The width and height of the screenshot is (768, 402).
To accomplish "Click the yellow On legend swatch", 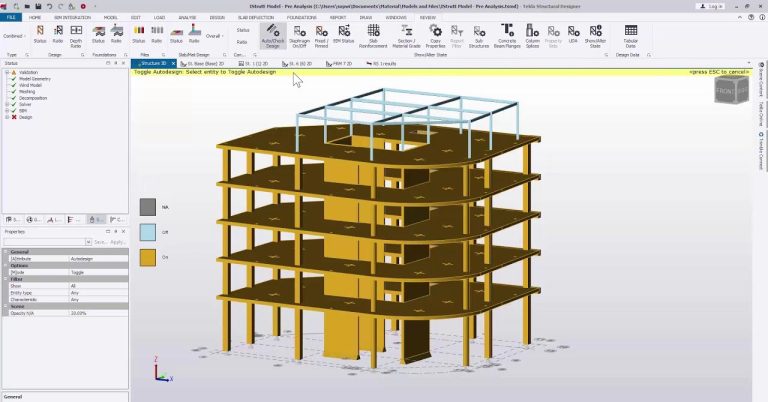I will click(148, 258).
